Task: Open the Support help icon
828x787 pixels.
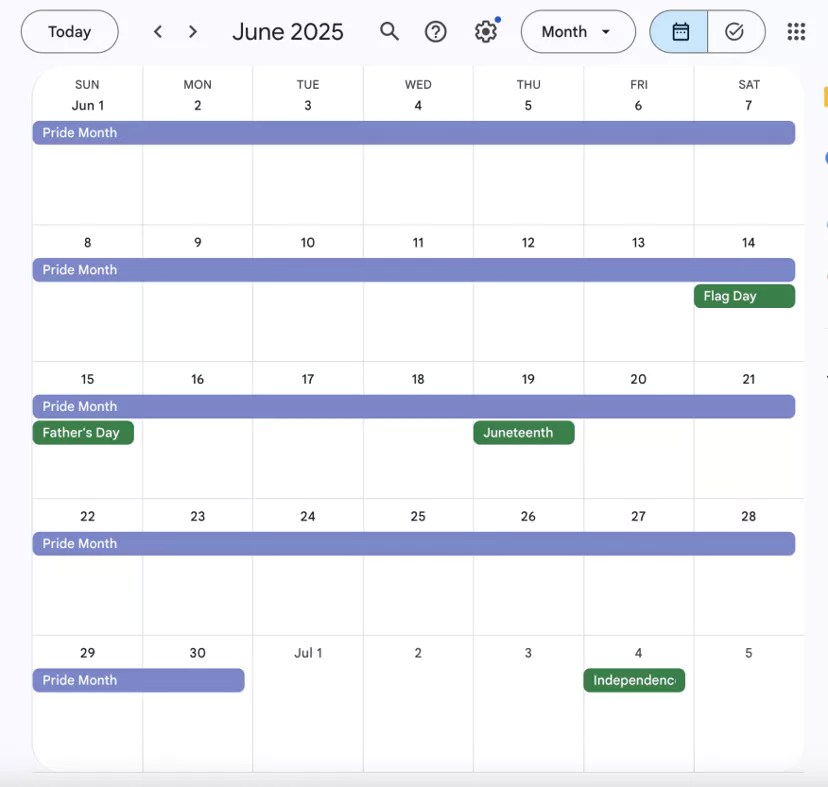Action: tap(435, 32)
